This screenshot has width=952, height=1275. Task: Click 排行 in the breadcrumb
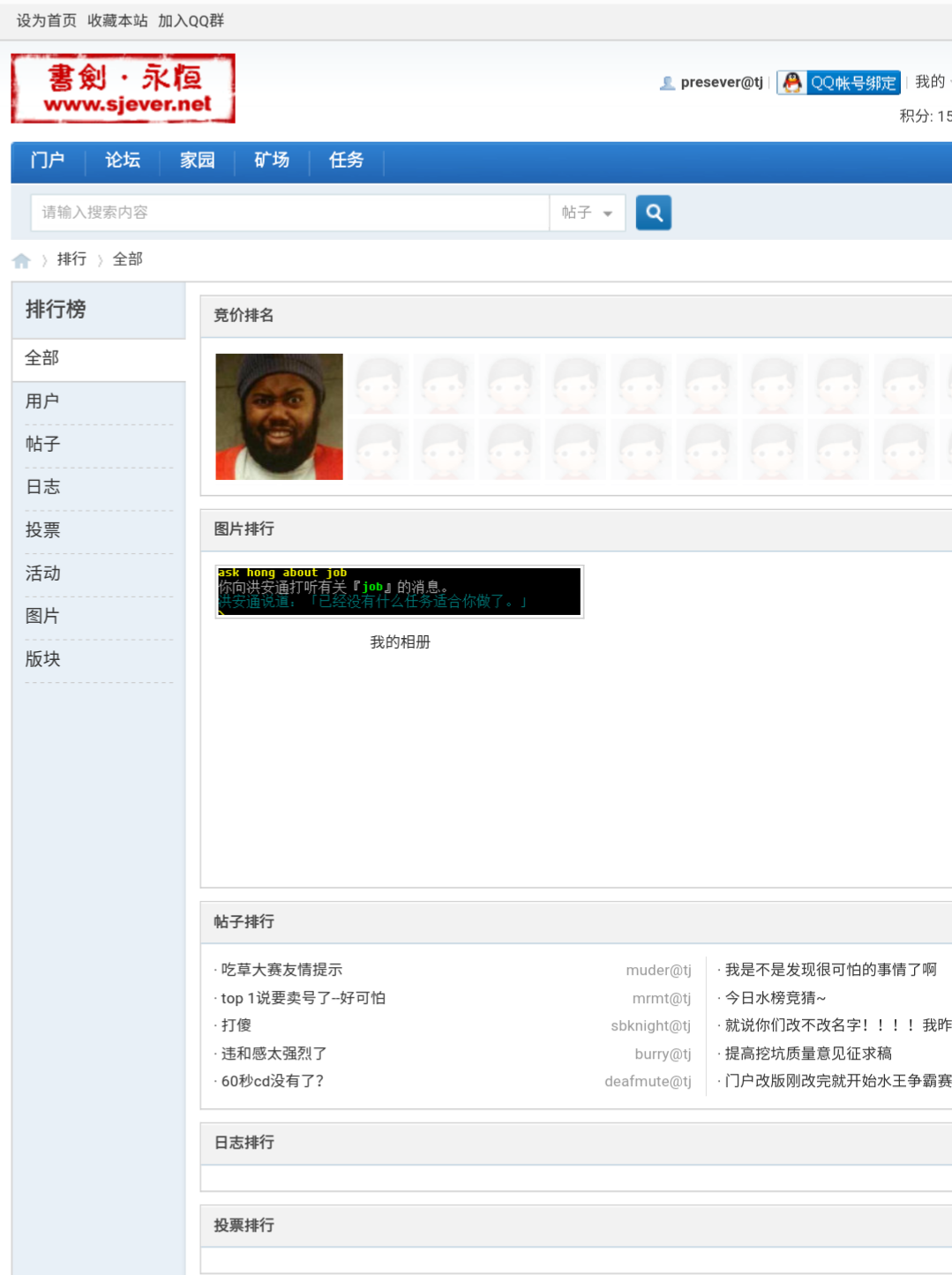pyautogui.click(x=71, y=259)
